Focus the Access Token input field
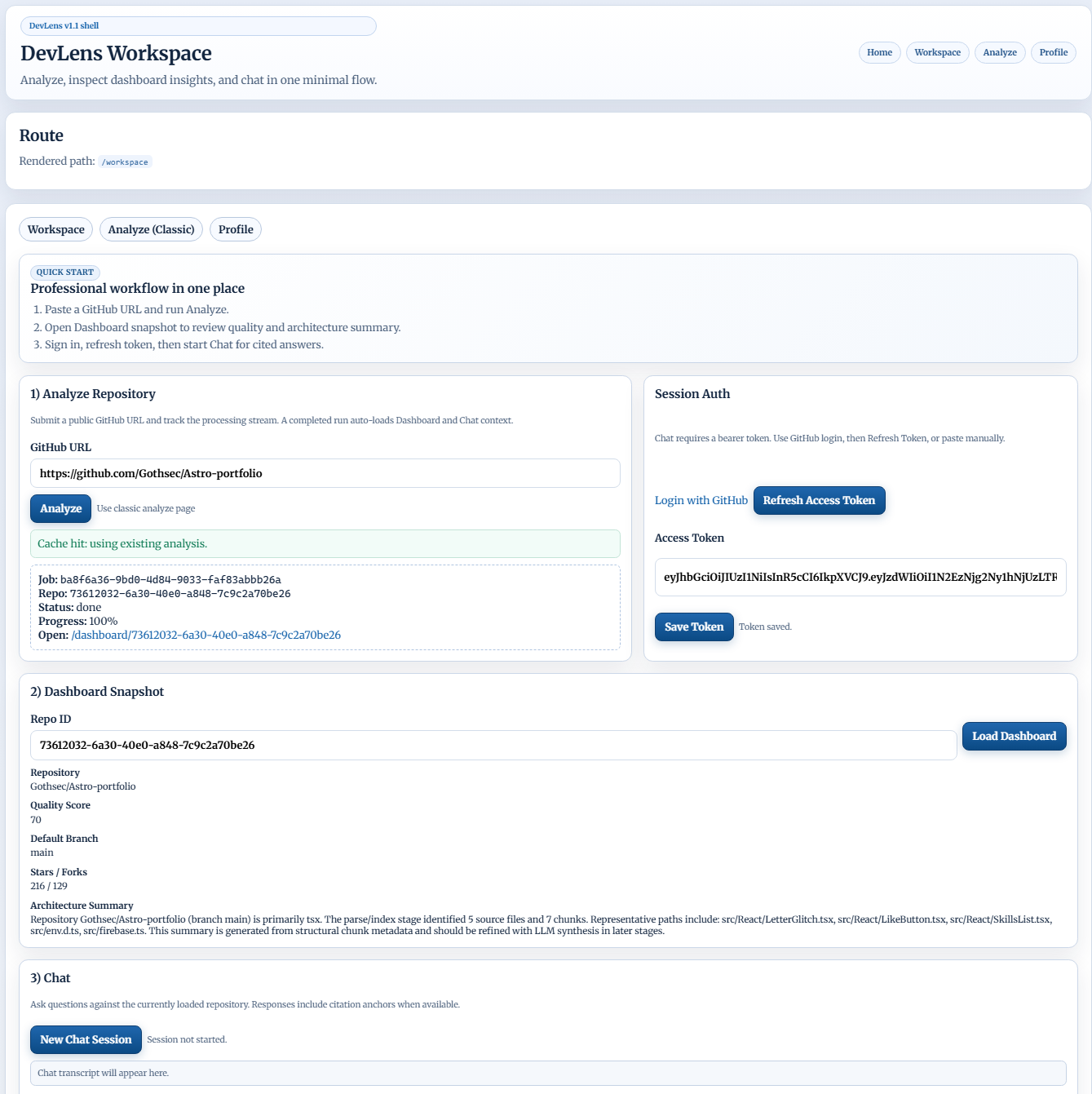This screenshot has width=1092, height=1094. (x=860, y=577)
